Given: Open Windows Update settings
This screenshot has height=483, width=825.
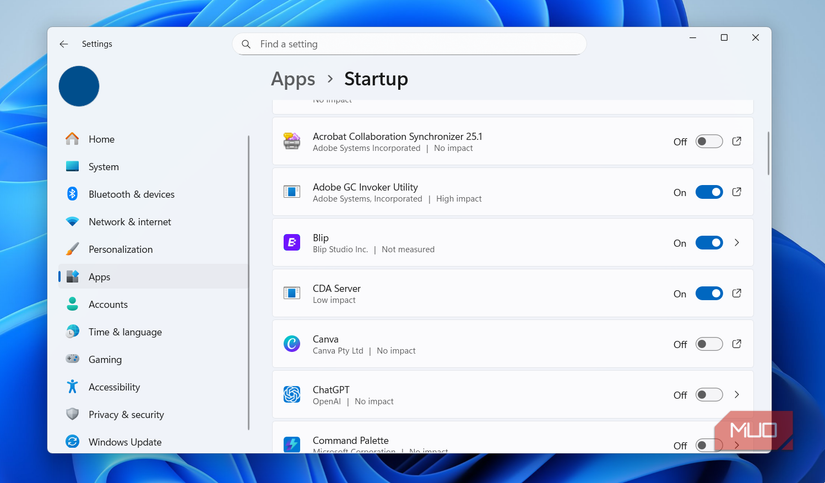Looking at the screenshot, I should coord(153,442).
